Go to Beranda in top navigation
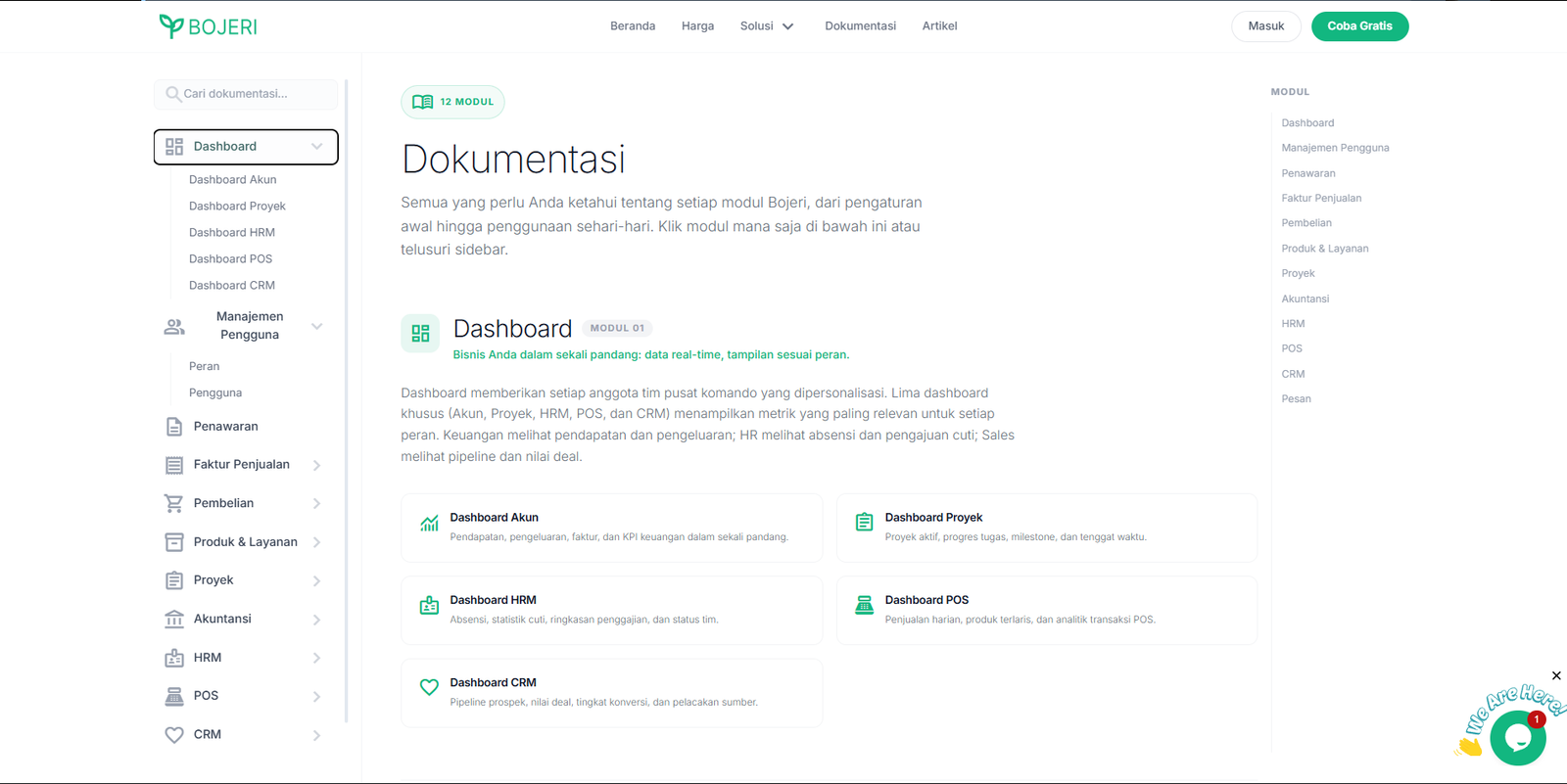Image resolution: width=1567 pixels, height=784 pixels. coord(633,26)
